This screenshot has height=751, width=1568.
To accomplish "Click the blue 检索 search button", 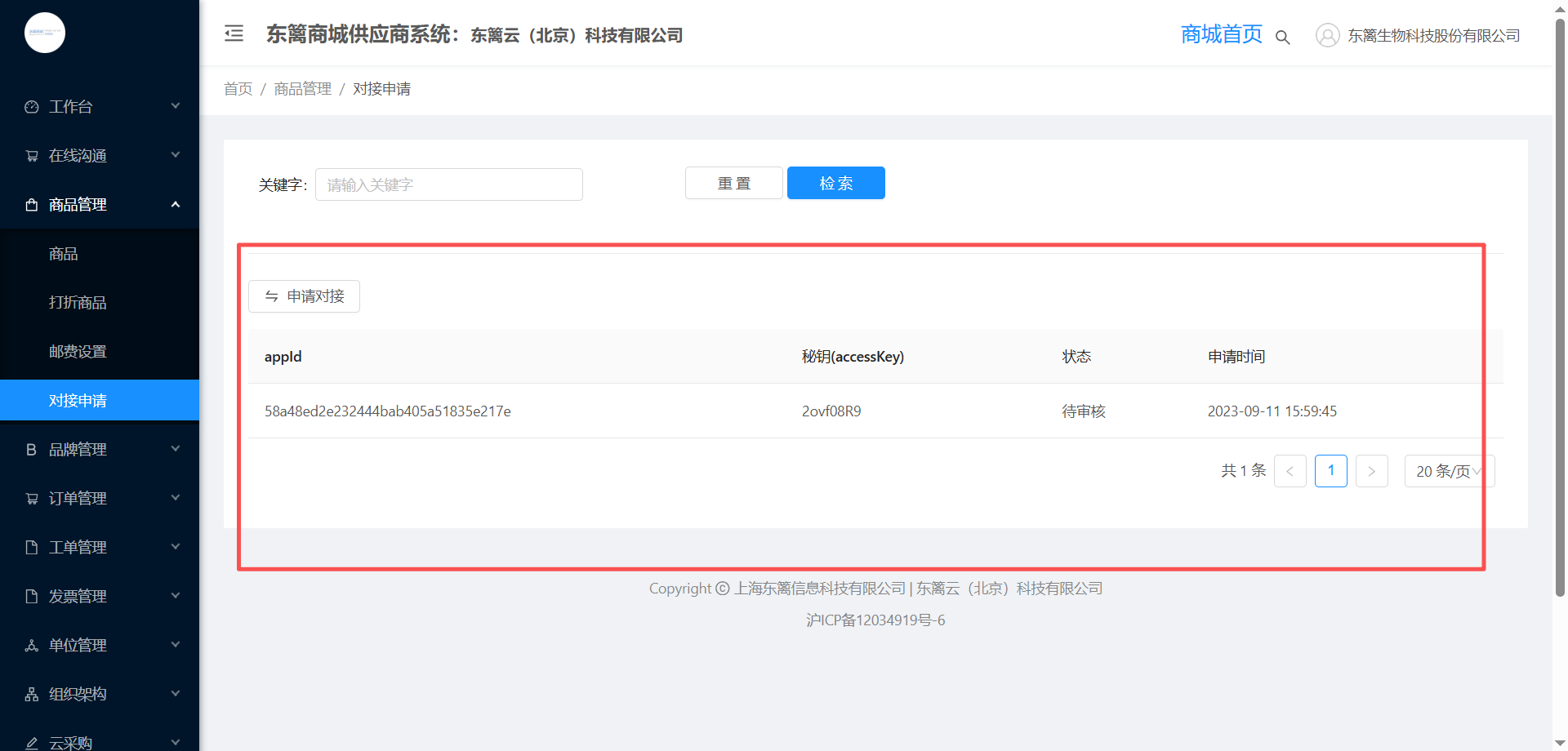I will (836, 183).
